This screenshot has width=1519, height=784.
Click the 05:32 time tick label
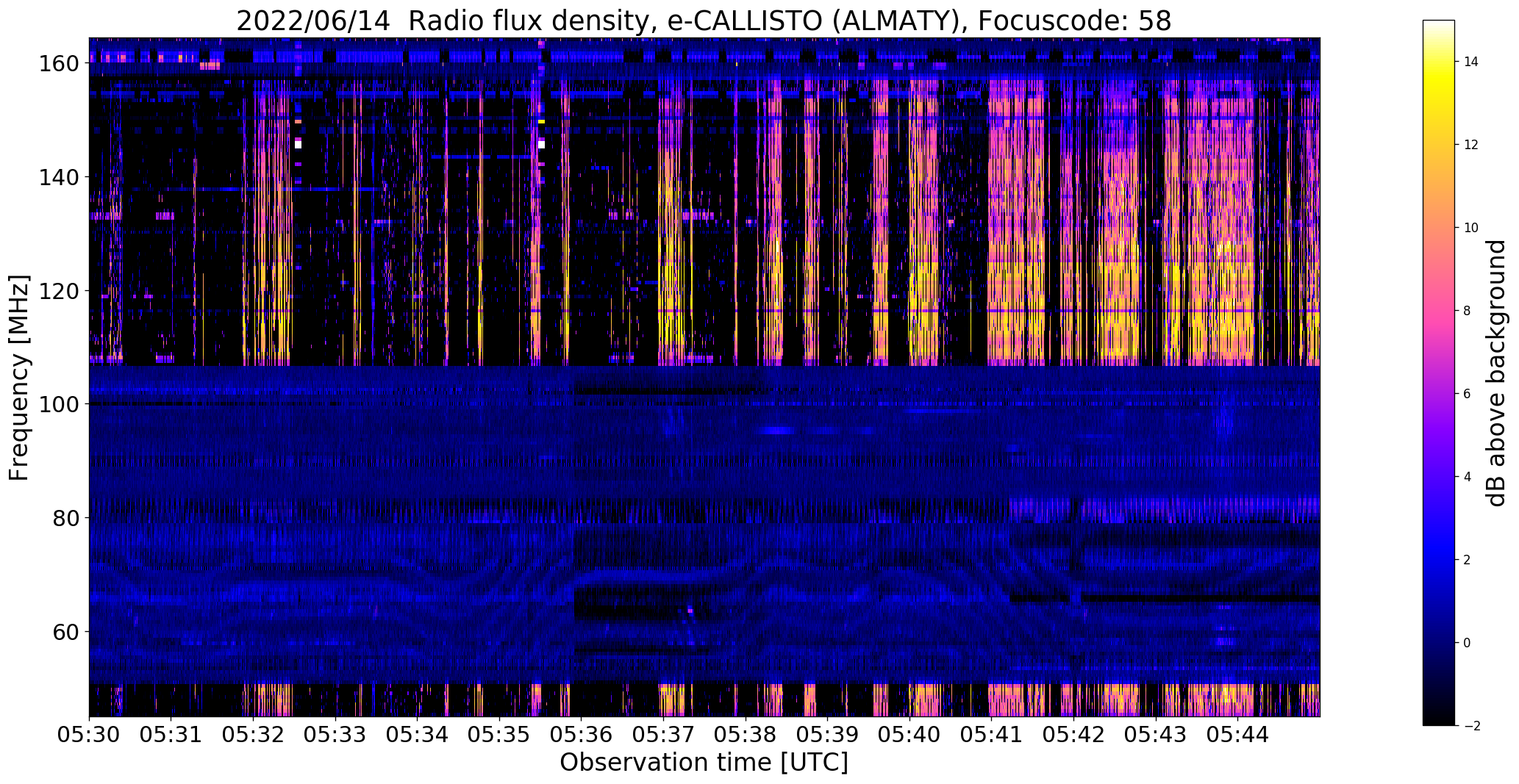pos(254,734)
